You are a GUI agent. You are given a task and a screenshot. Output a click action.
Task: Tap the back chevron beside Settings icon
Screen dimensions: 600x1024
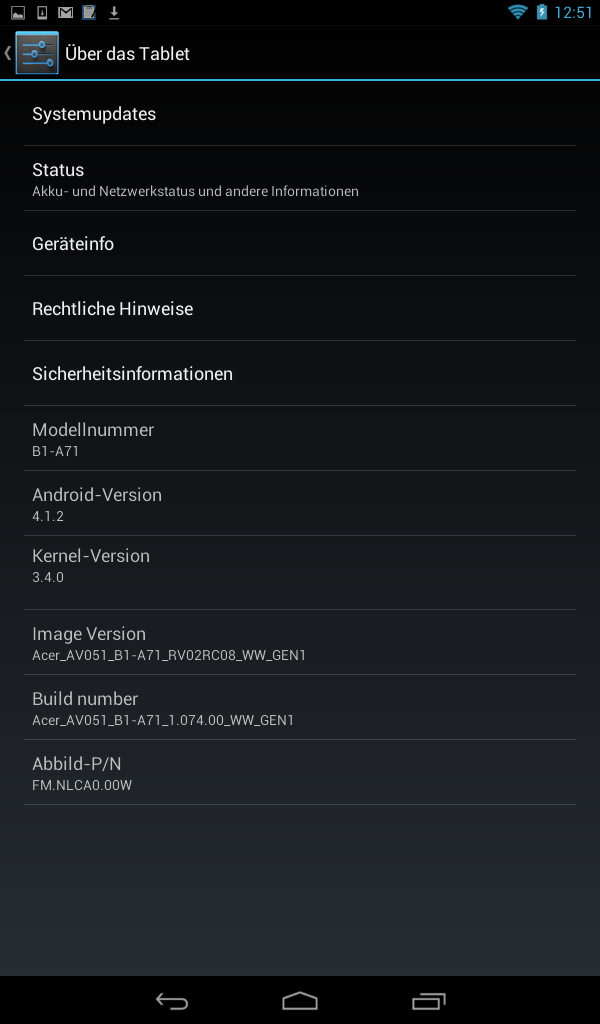8,52
